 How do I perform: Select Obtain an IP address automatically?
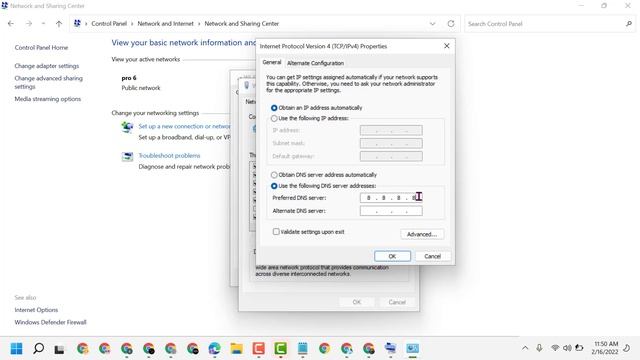point(274,108)
